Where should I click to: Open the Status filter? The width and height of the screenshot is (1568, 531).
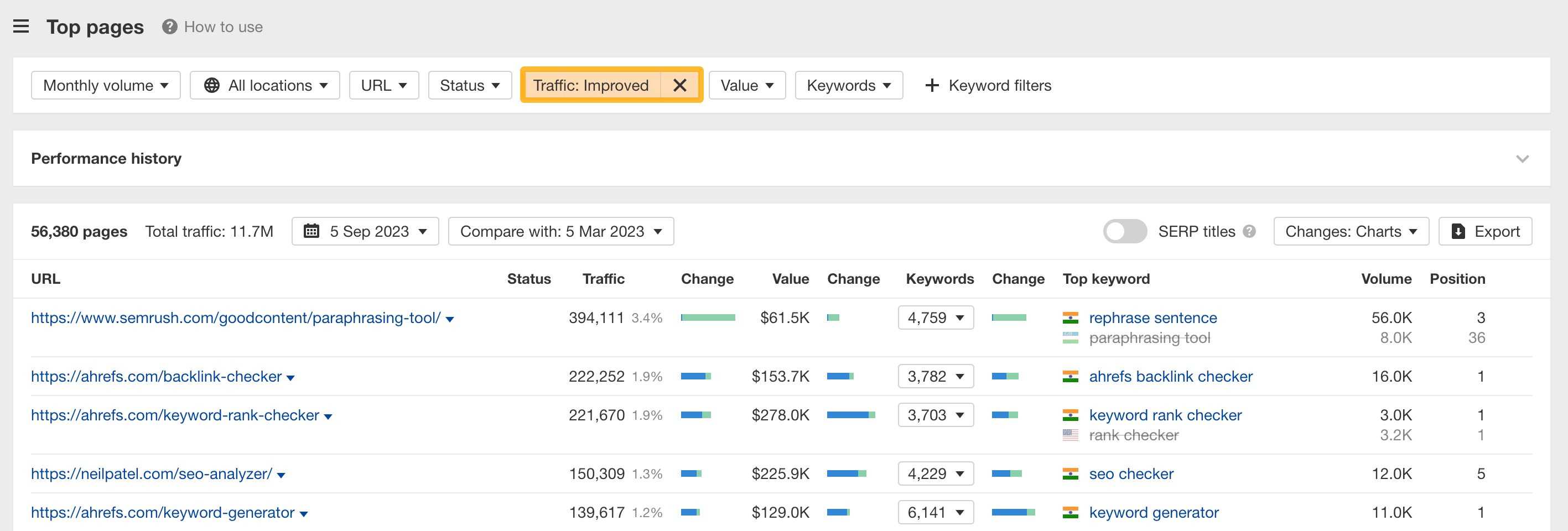(x=469, y=85)
